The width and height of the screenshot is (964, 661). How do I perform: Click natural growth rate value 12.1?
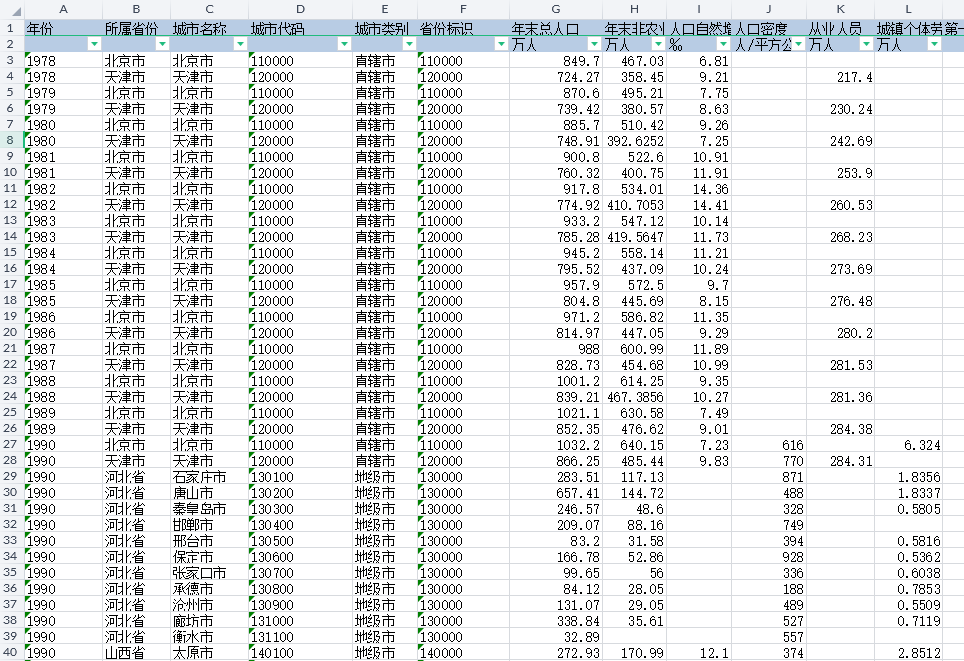tap(698, 652)
